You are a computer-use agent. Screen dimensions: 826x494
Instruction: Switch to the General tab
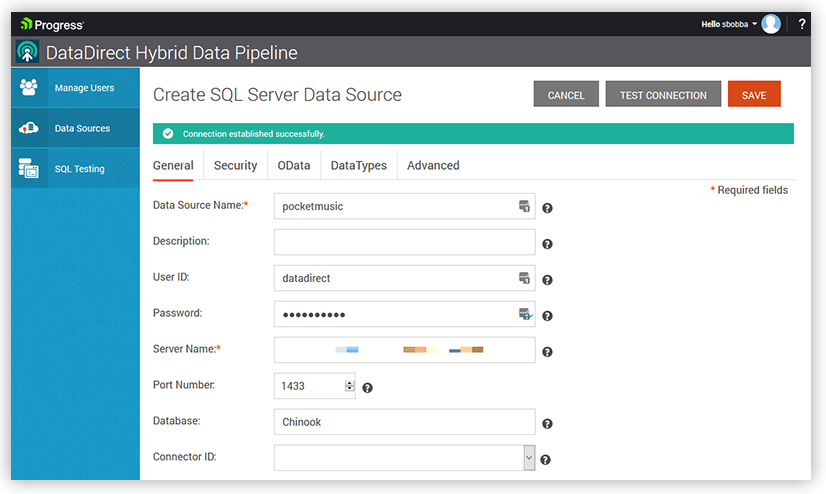173,165
